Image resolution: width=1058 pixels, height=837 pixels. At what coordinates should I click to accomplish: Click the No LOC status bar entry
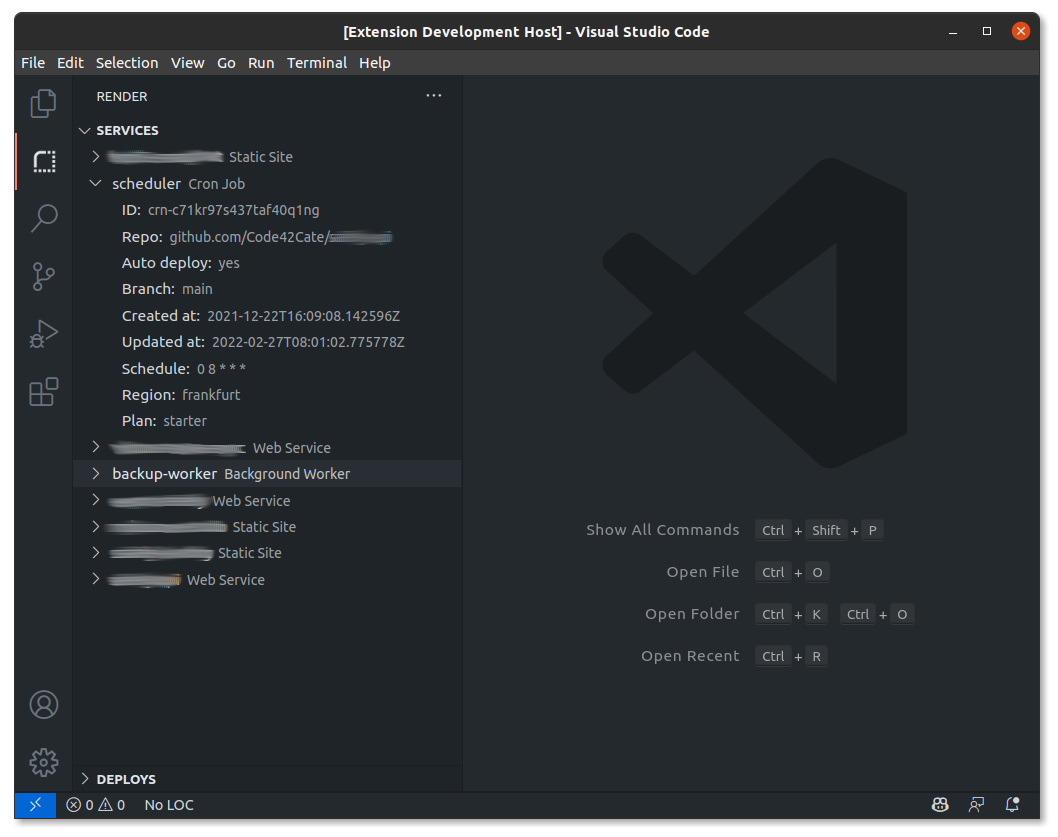(169, 805)
